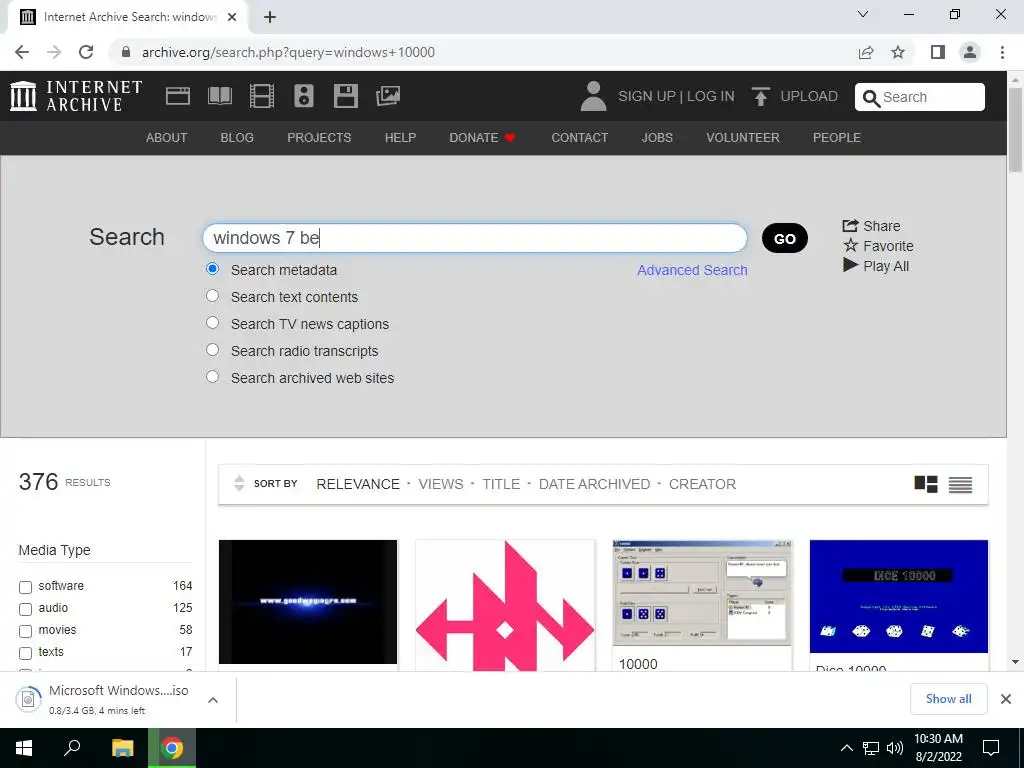Expand the download item options chevron
This screenshot has height=768, width=1024.
click(x=213, y=699)
